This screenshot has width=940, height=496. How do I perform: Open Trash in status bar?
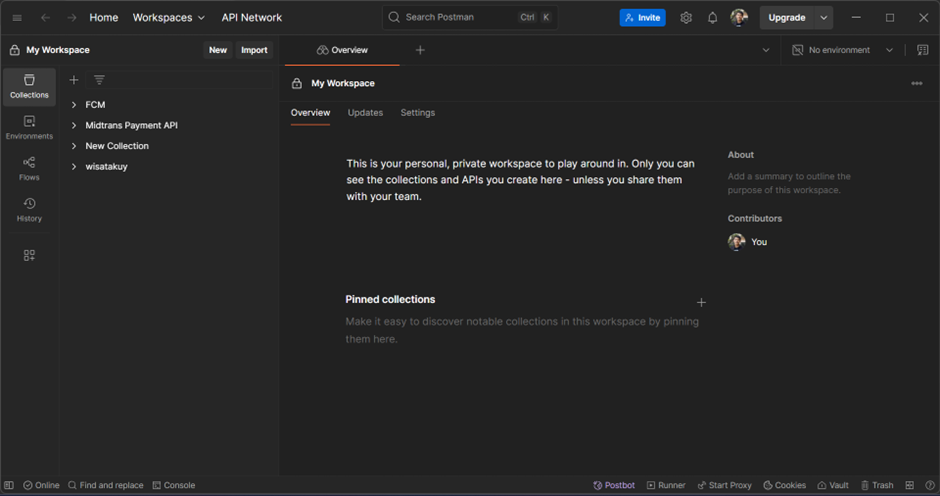[877, 485]
